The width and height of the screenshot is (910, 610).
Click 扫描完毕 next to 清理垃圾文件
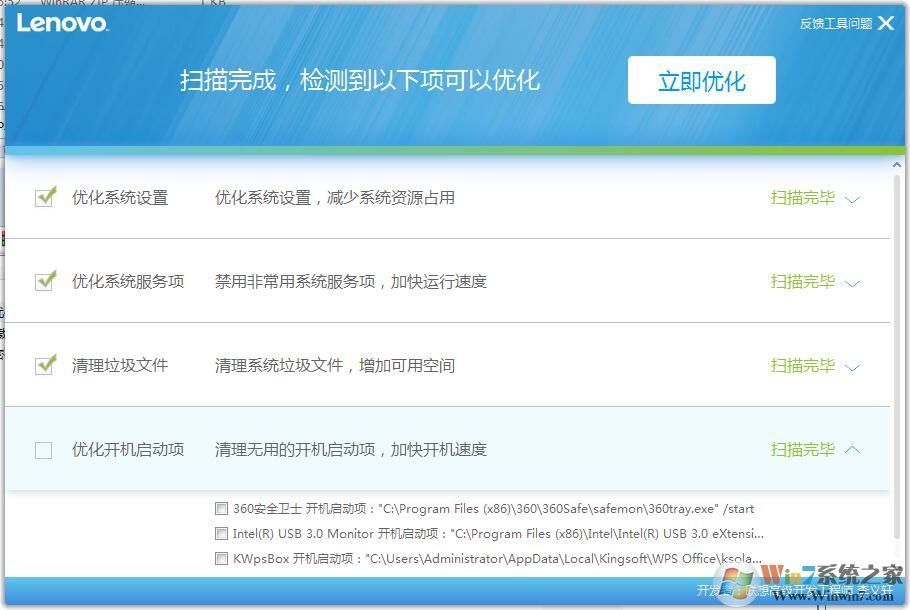pos(805,365)
